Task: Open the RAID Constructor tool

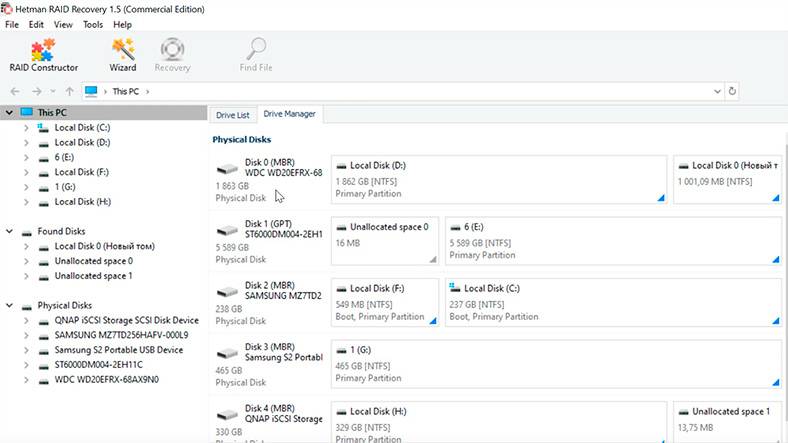Action: coord(44,55)
